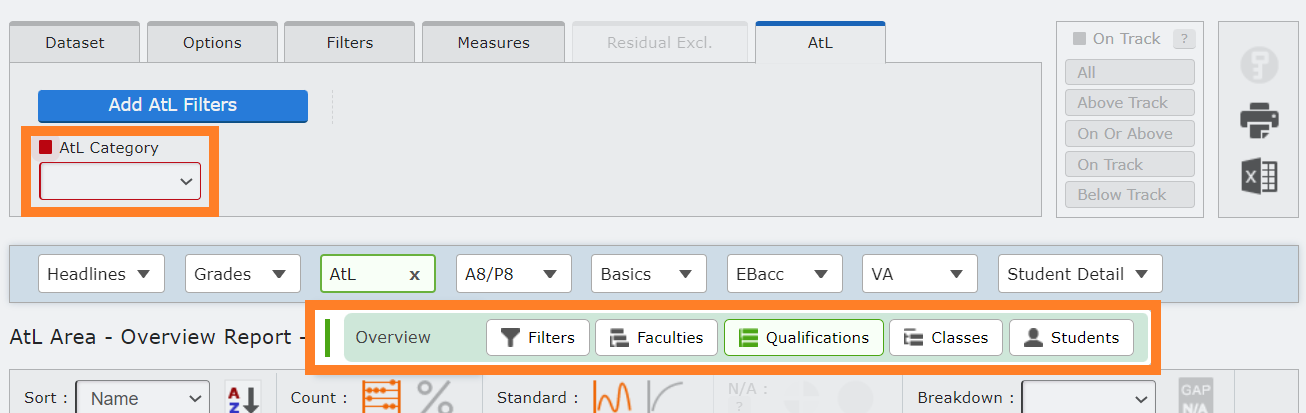This screenshot has height=413, width=1306.
Task: Select the grey curve Standard chart icon
Action: click(x=667, y=397)
